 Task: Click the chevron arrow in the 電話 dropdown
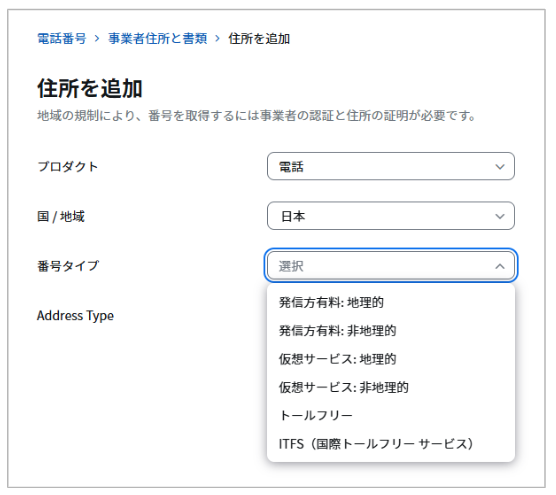tap(500, 167)
